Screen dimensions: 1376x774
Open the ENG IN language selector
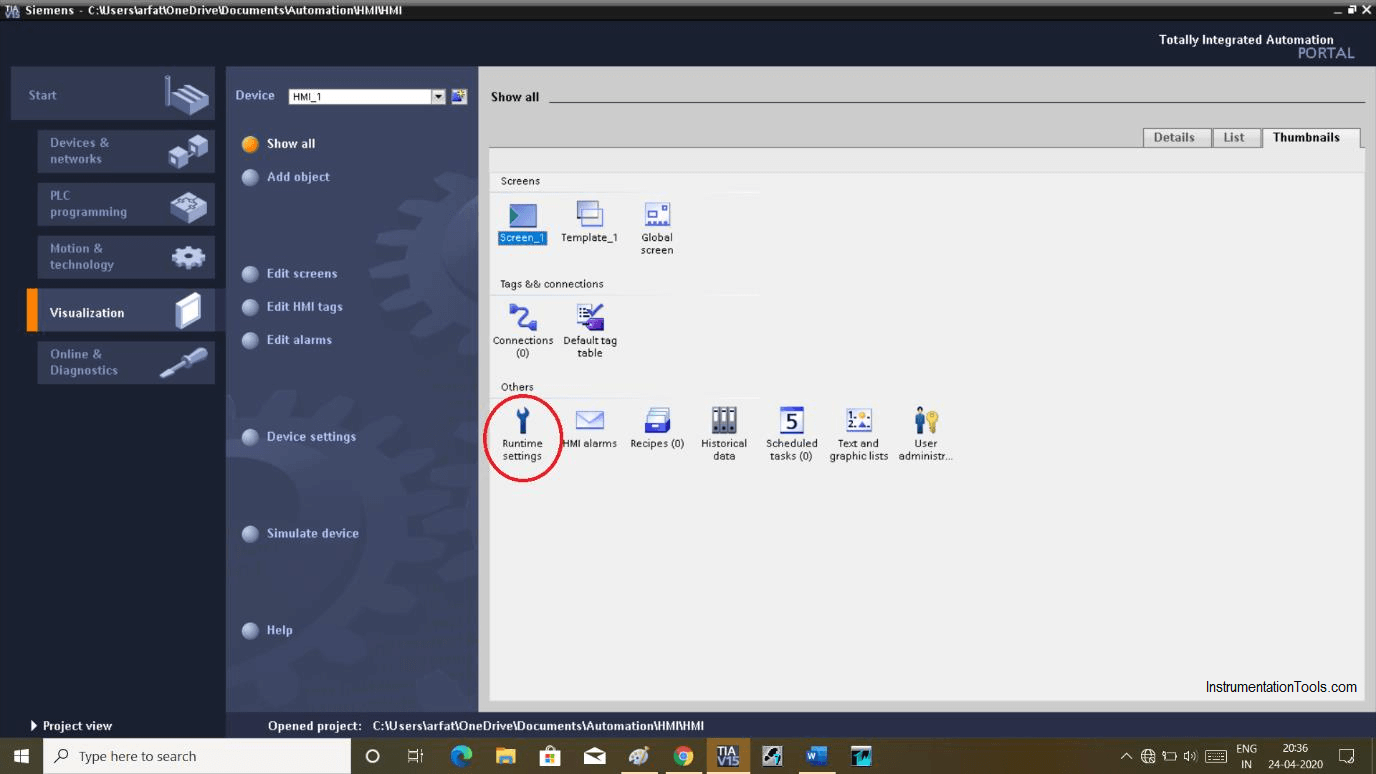[x=1246, y=756]
